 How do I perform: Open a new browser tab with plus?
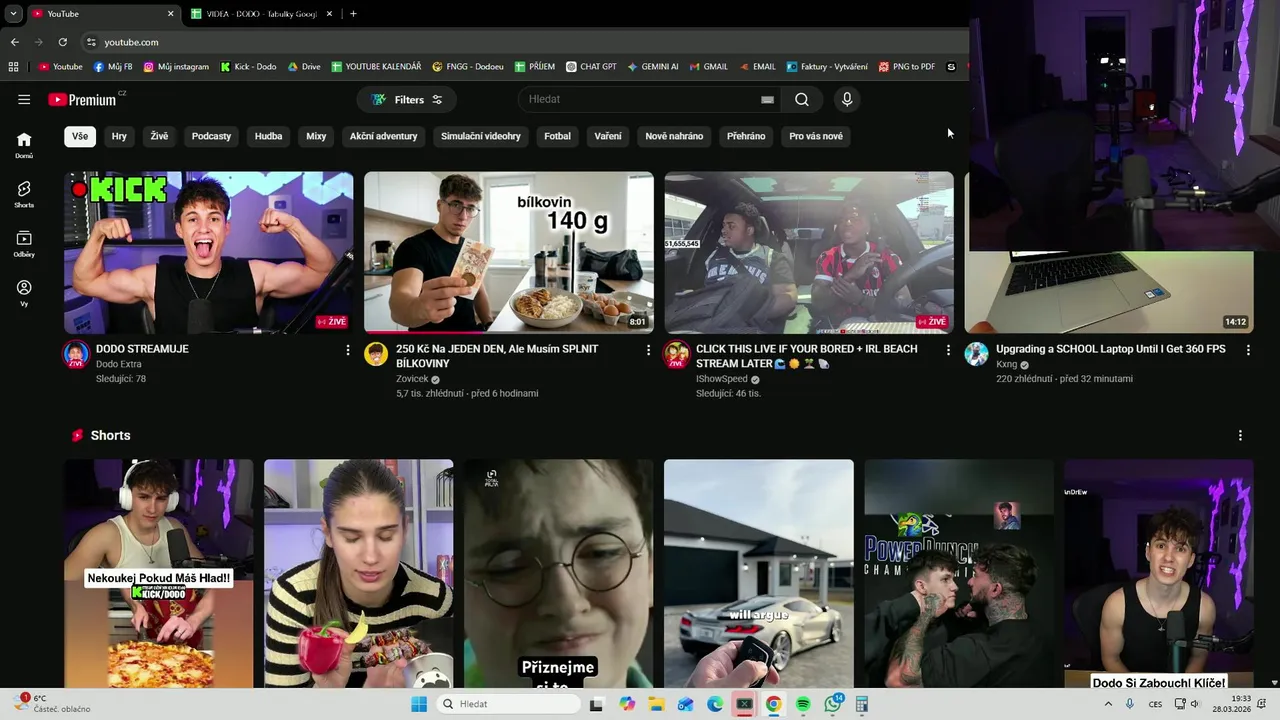click(x=353, y=14)
